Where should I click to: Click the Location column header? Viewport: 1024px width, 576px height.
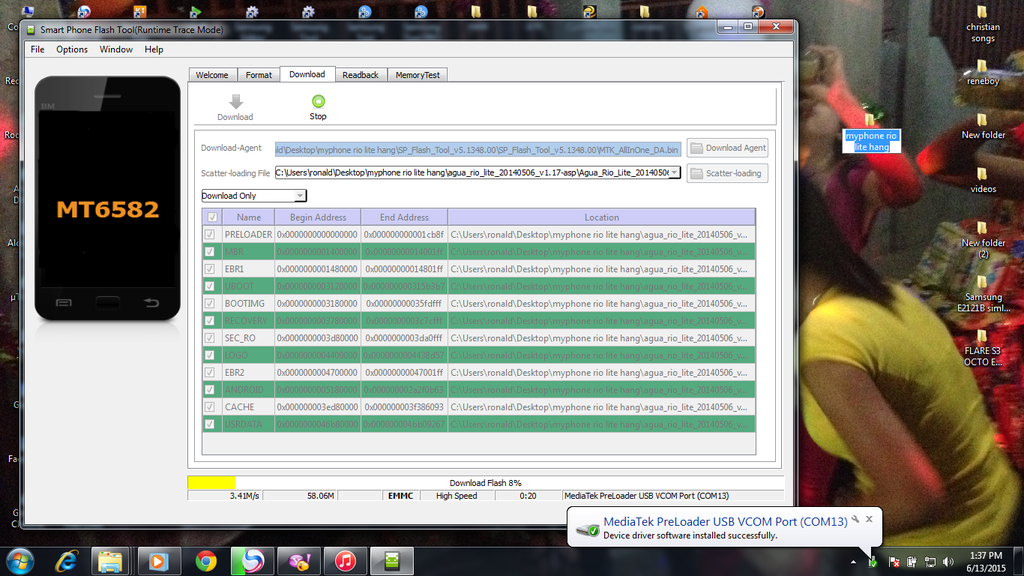tap(601, 217)
